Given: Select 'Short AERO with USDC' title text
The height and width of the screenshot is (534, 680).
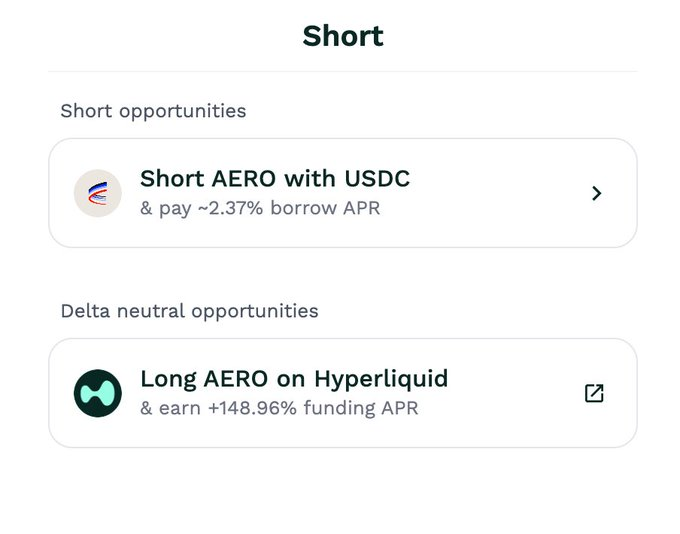Looking at the screenshot, I should point(275,179).
